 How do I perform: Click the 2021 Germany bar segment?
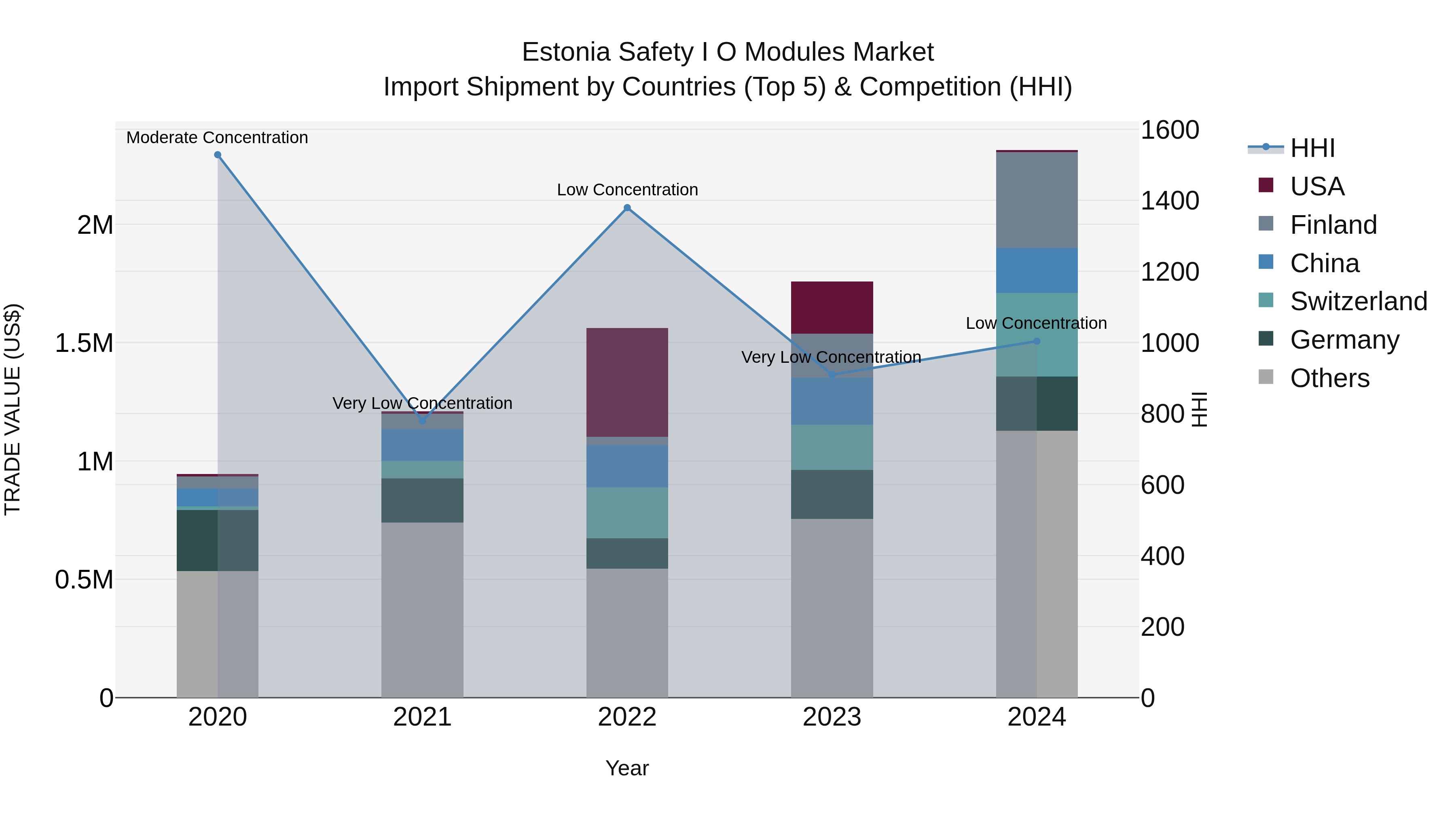(x=422, y=500)
